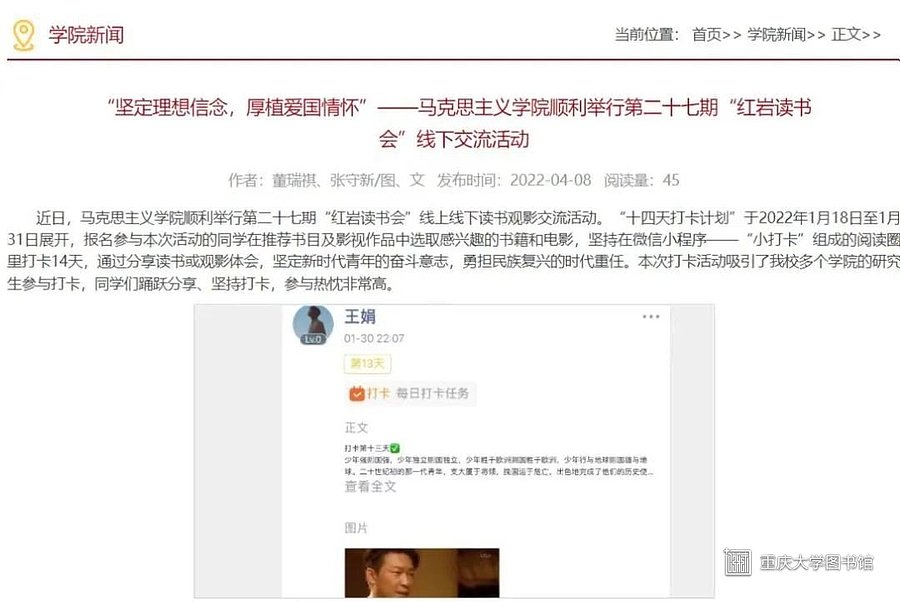Click 王娟's round avatar picture
Viewport: 900px width, 602px height.
tap(313, 324)
